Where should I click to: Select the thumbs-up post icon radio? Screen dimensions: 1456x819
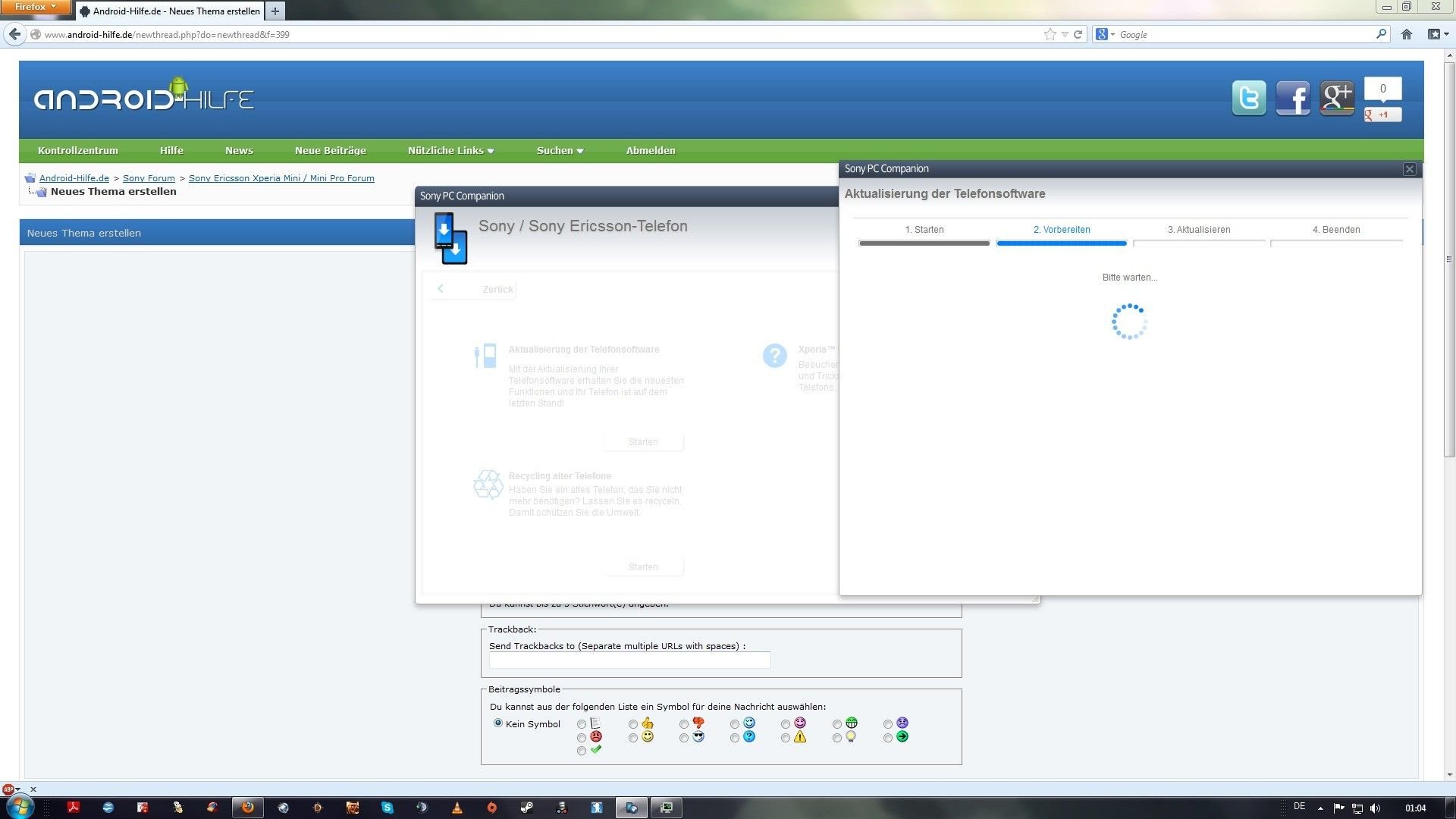(x=633, y=724)
